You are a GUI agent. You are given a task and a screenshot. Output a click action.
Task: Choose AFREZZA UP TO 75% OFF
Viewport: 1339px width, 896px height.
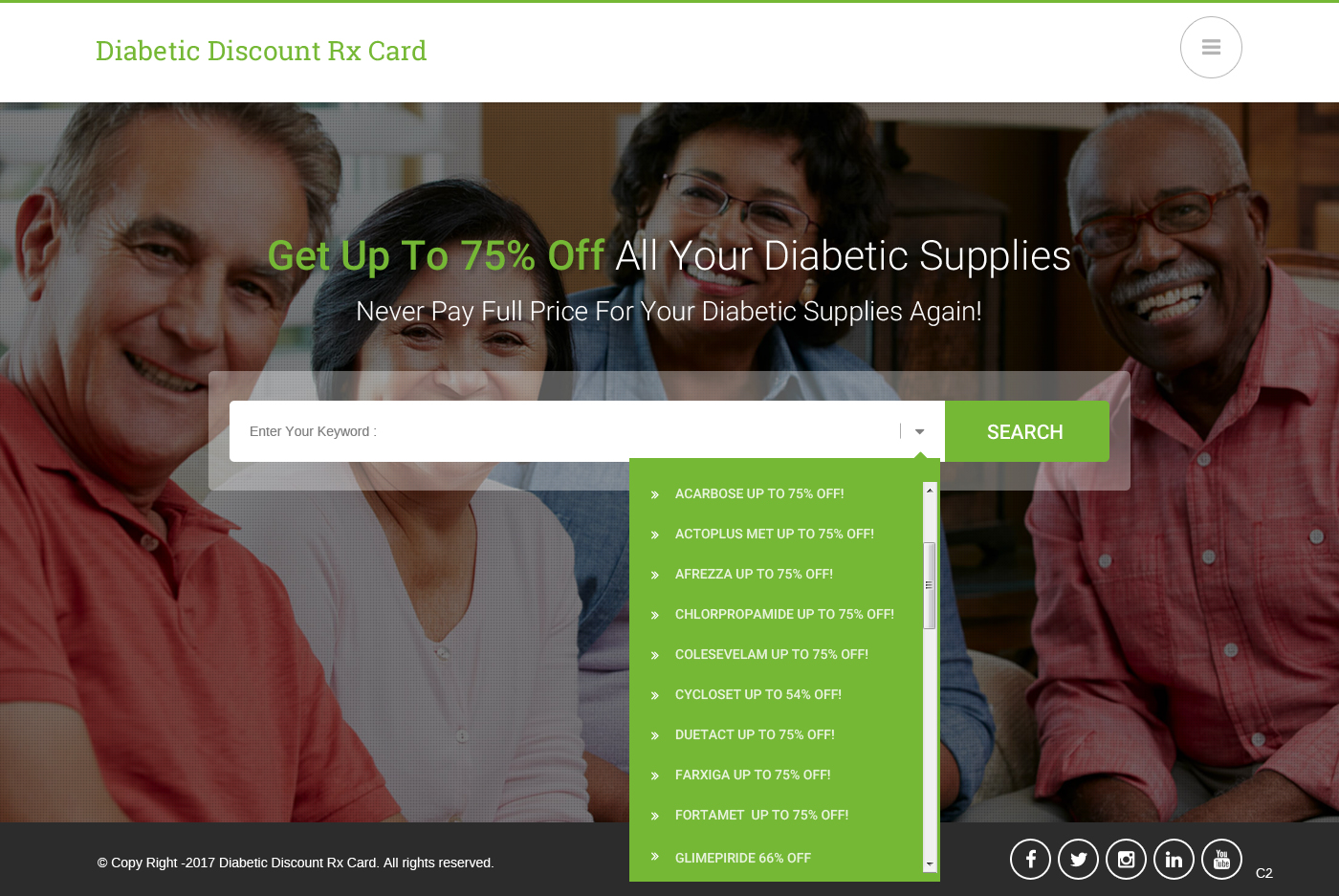(x=754, y=574)
